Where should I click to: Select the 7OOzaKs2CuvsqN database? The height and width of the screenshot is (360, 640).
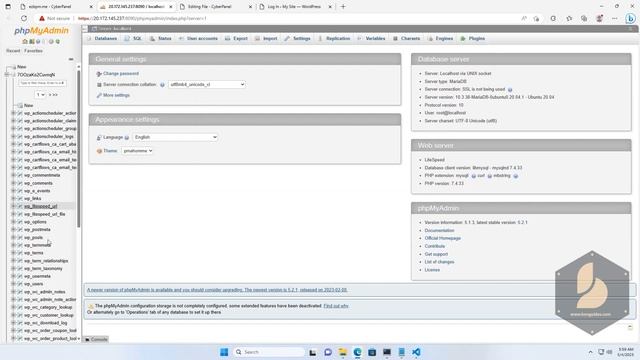point(36,75)
